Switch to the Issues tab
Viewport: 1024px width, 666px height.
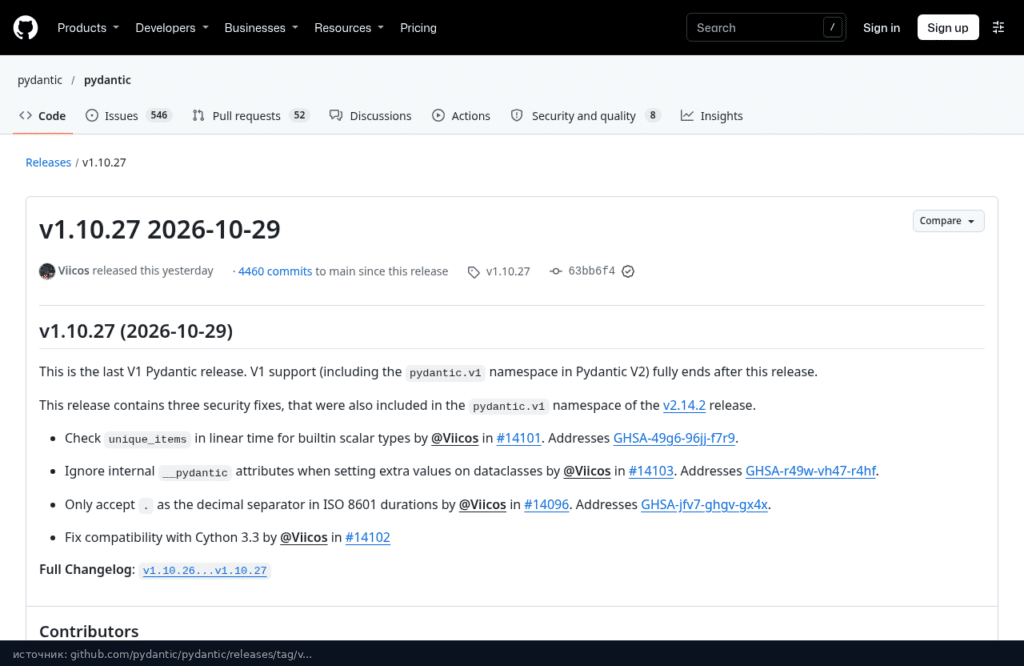[x=128, y=116]
